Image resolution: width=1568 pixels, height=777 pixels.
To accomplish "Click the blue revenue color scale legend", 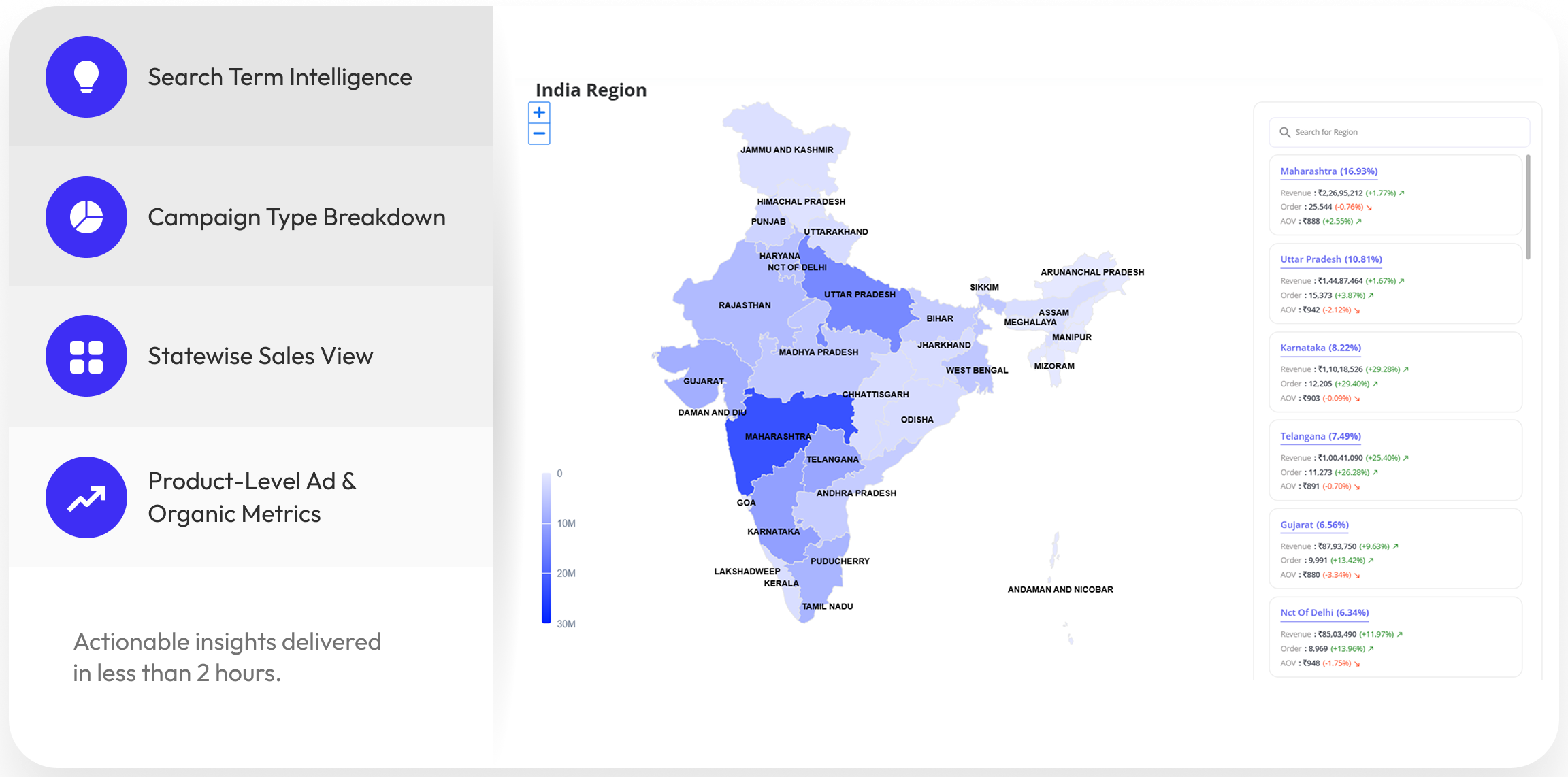I will (546, 548).
